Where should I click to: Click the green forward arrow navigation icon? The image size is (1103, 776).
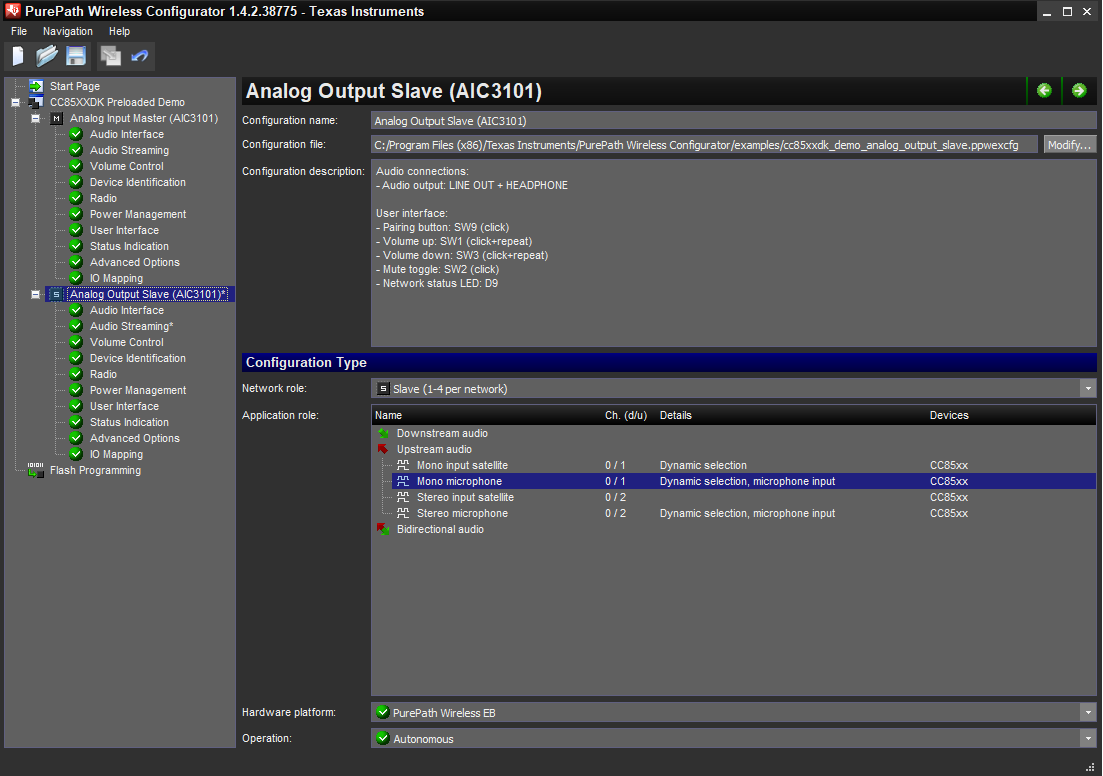click(1079, 91)
